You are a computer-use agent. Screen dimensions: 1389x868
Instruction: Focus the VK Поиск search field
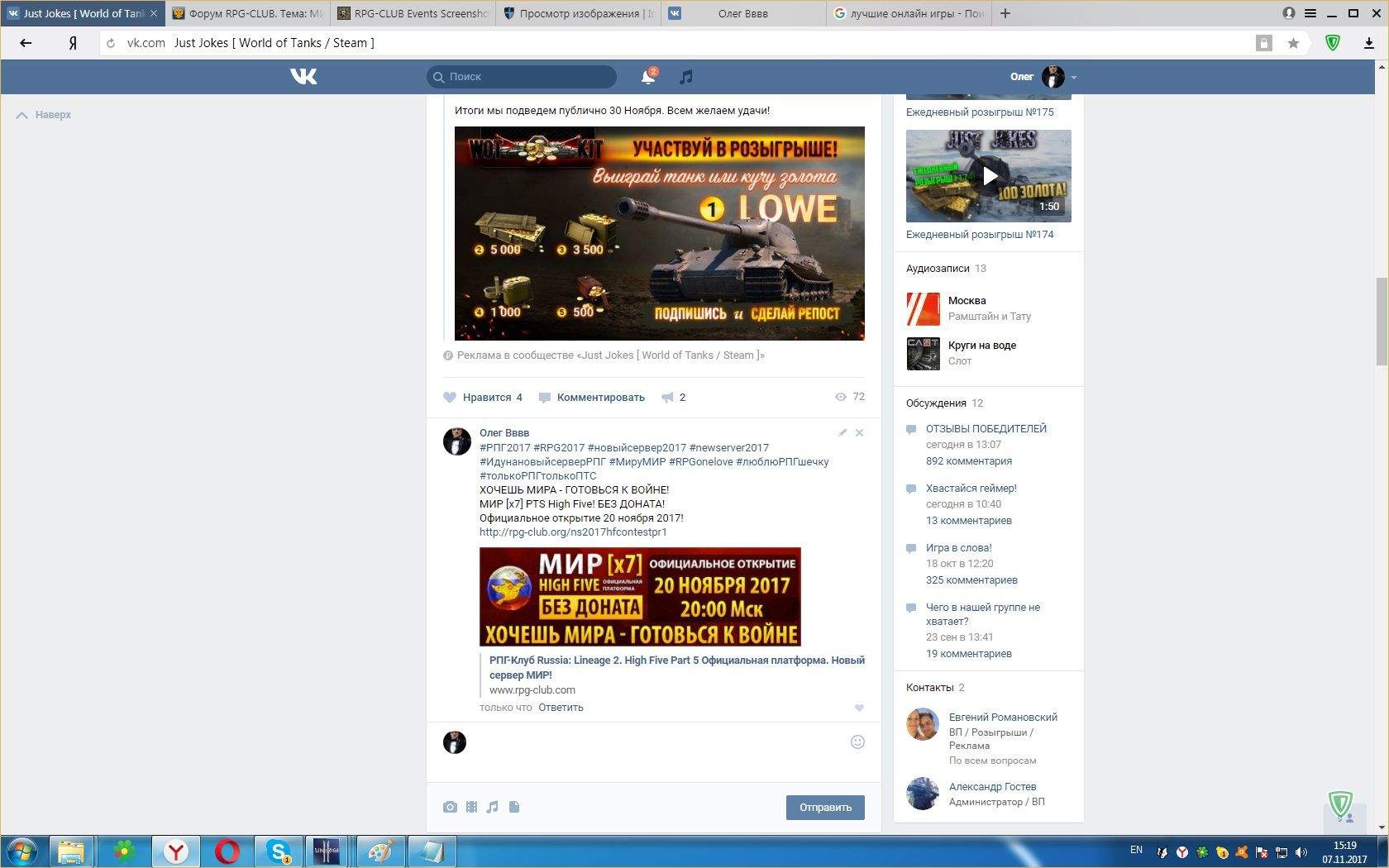tap(522, 77)
